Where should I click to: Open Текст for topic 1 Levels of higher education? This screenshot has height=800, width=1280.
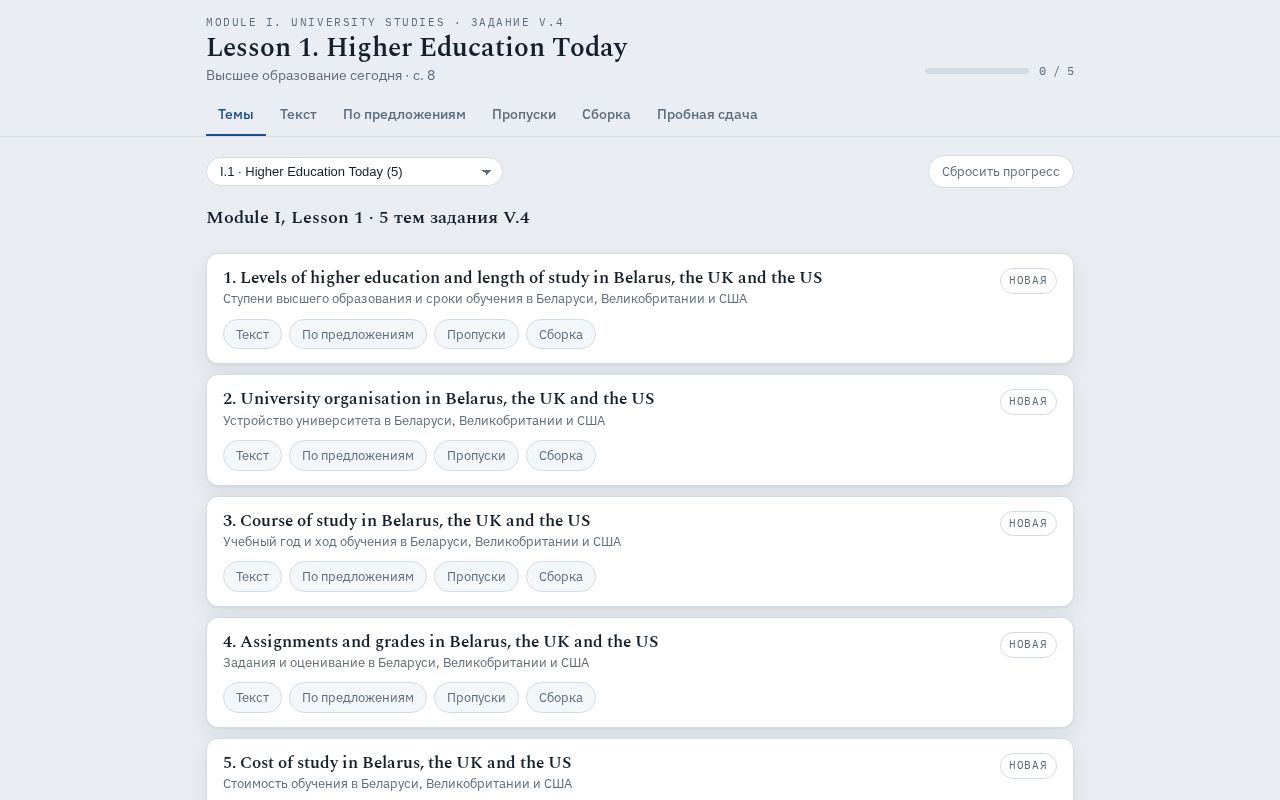(252, 334)
